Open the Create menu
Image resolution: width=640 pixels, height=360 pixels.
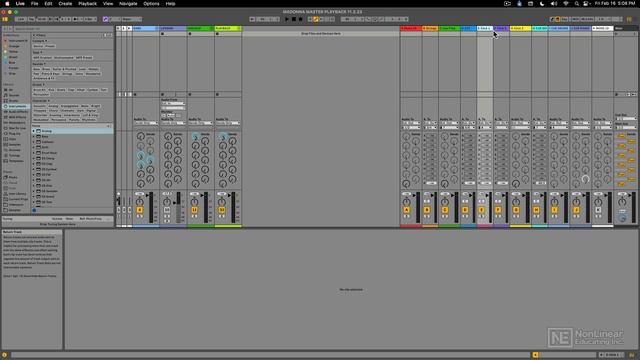(x=65, y=4)
